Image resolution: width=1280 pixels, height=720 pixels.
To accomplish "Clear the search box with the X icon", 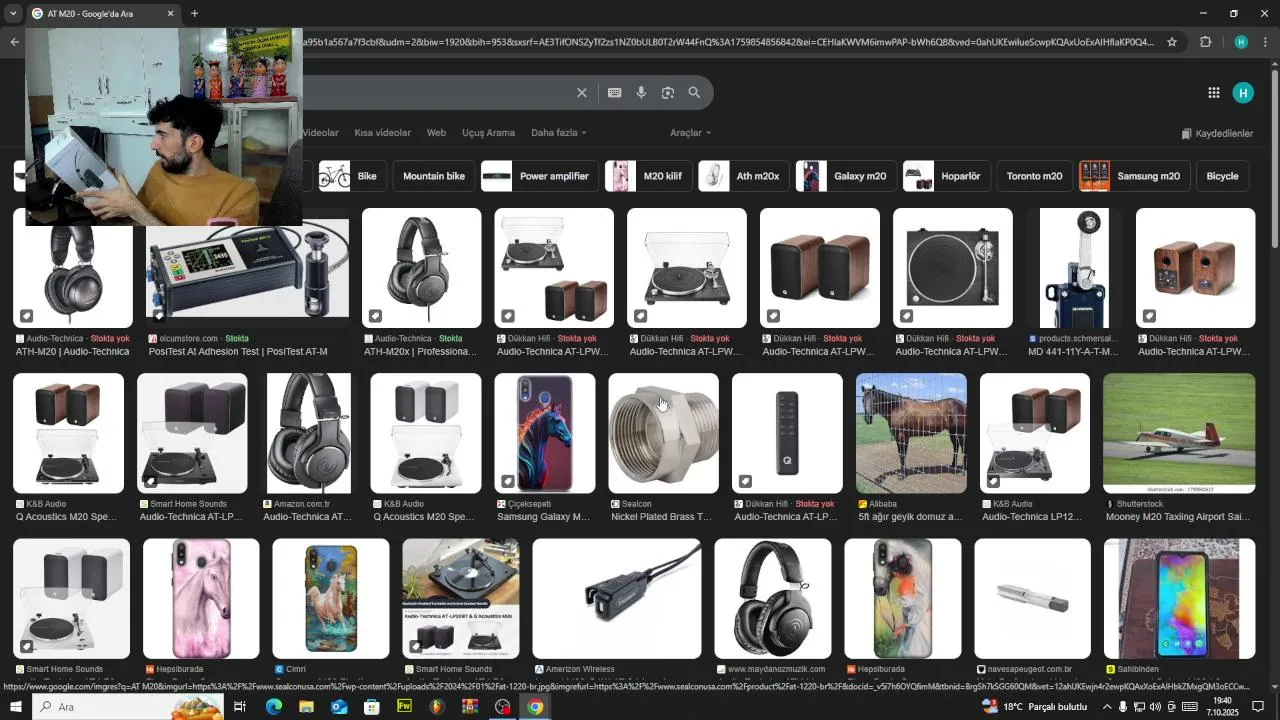I will 581,93.
